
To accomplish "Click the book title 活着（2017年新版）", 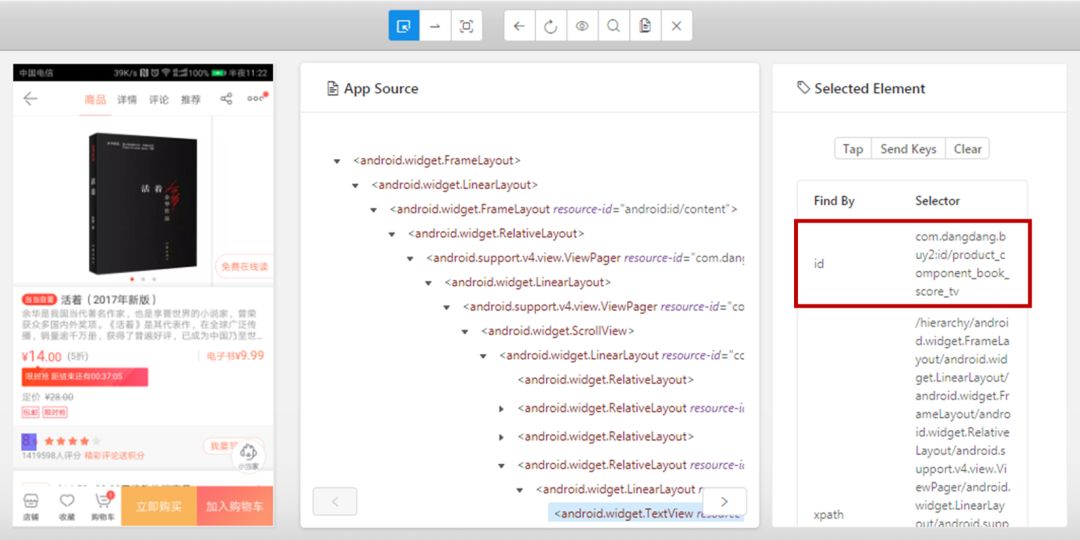I will 109,300.
